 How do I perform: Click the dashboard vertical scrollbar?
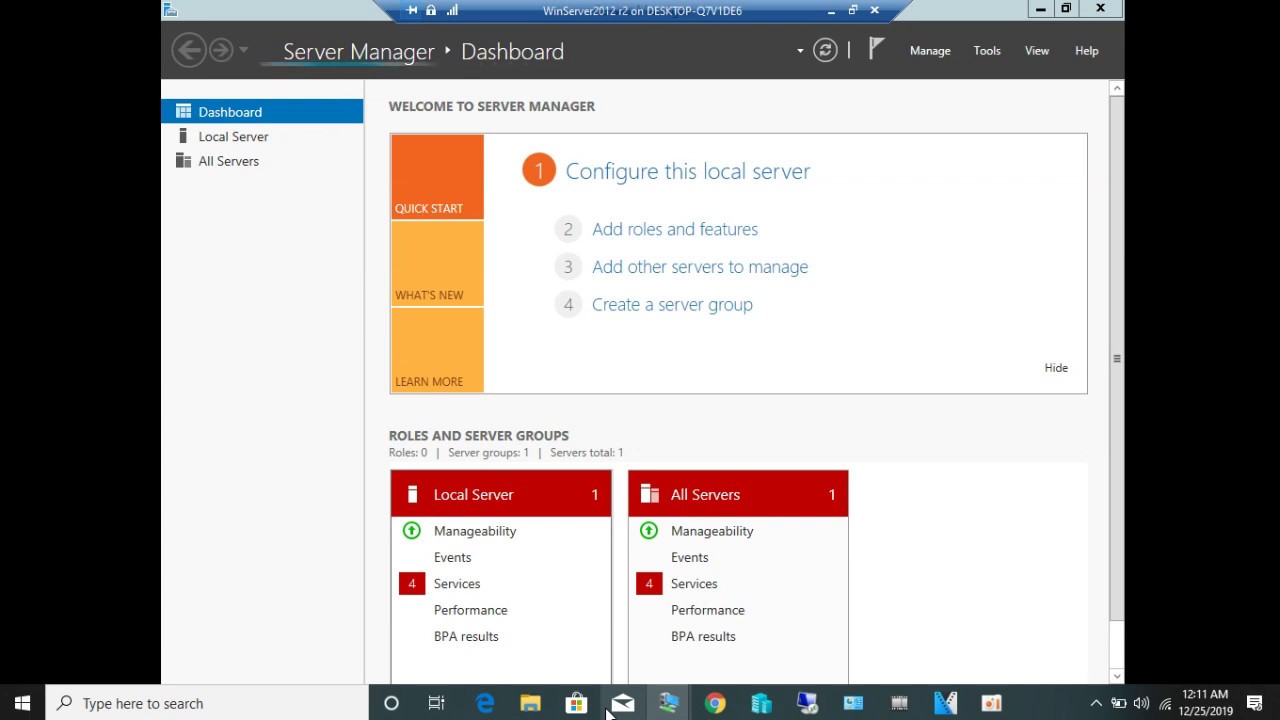coord(1117,359)
